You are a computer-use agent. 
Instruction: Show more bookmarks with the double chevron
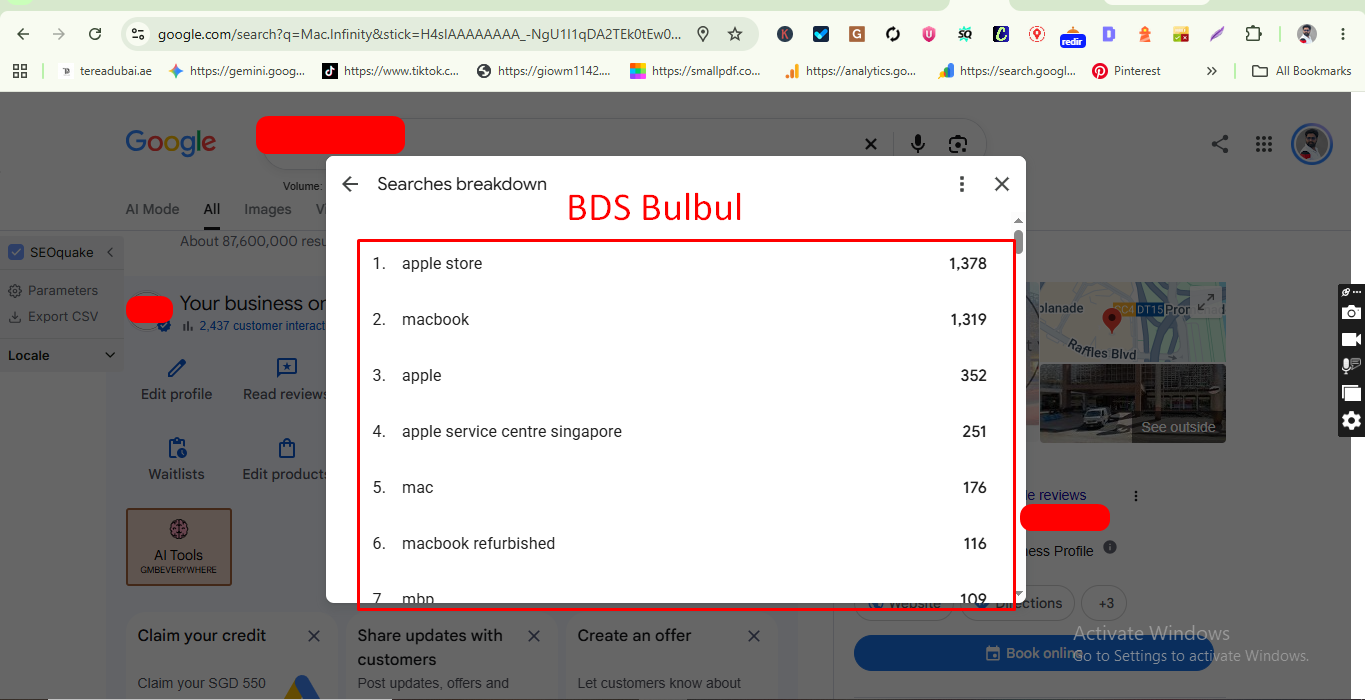pos(1212,71)
